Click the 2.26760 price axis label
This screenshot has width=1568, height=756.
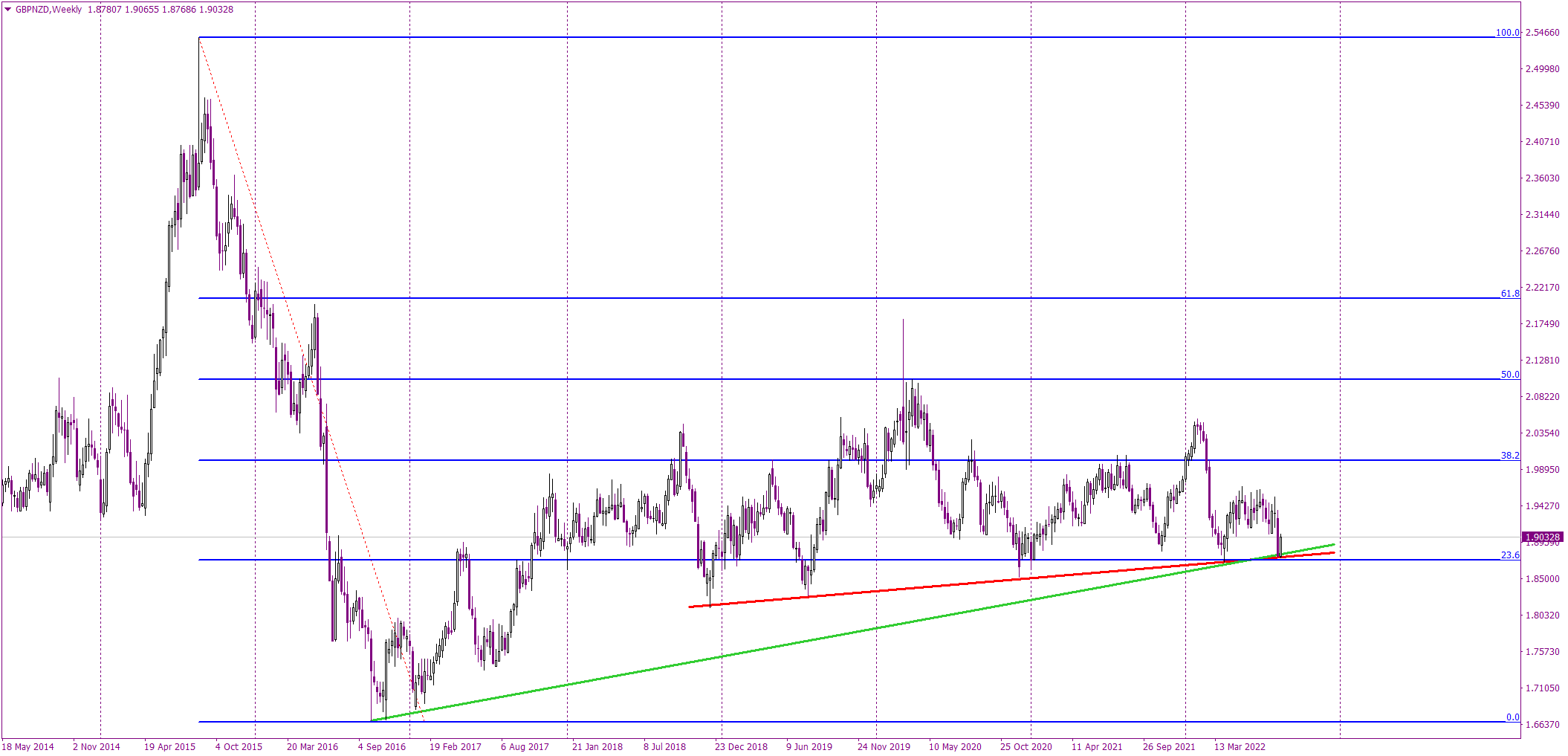[x=1542, y=251]
